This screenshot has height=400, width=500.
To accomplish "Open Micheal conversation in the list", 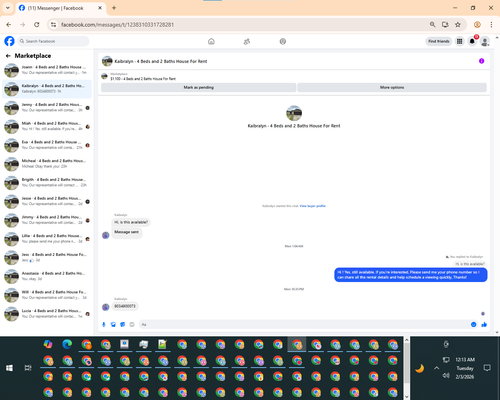I will coord(47,164).
